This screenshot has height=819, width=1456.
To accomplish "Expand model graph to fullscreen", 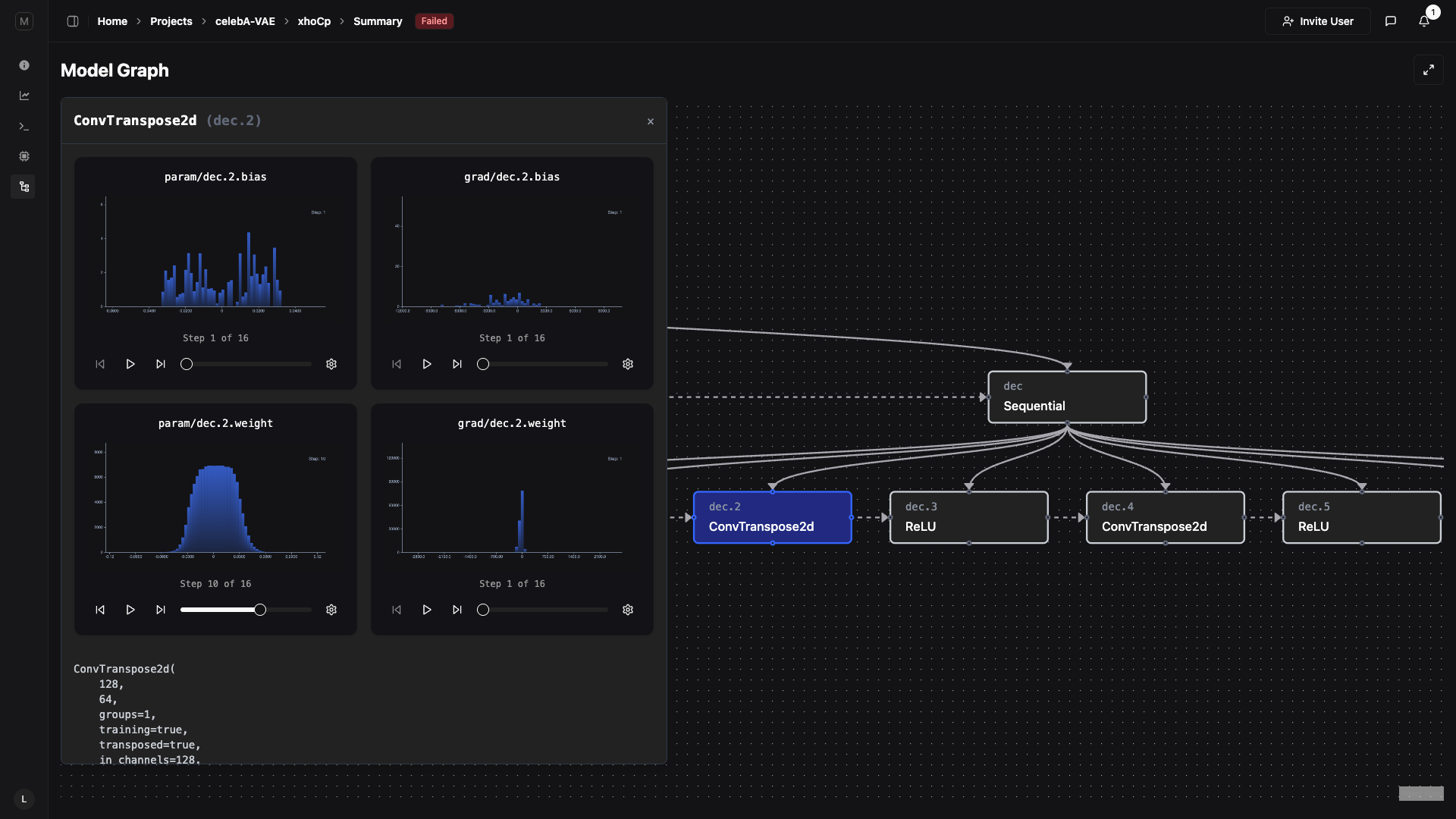I will [x=1428, y=70].
